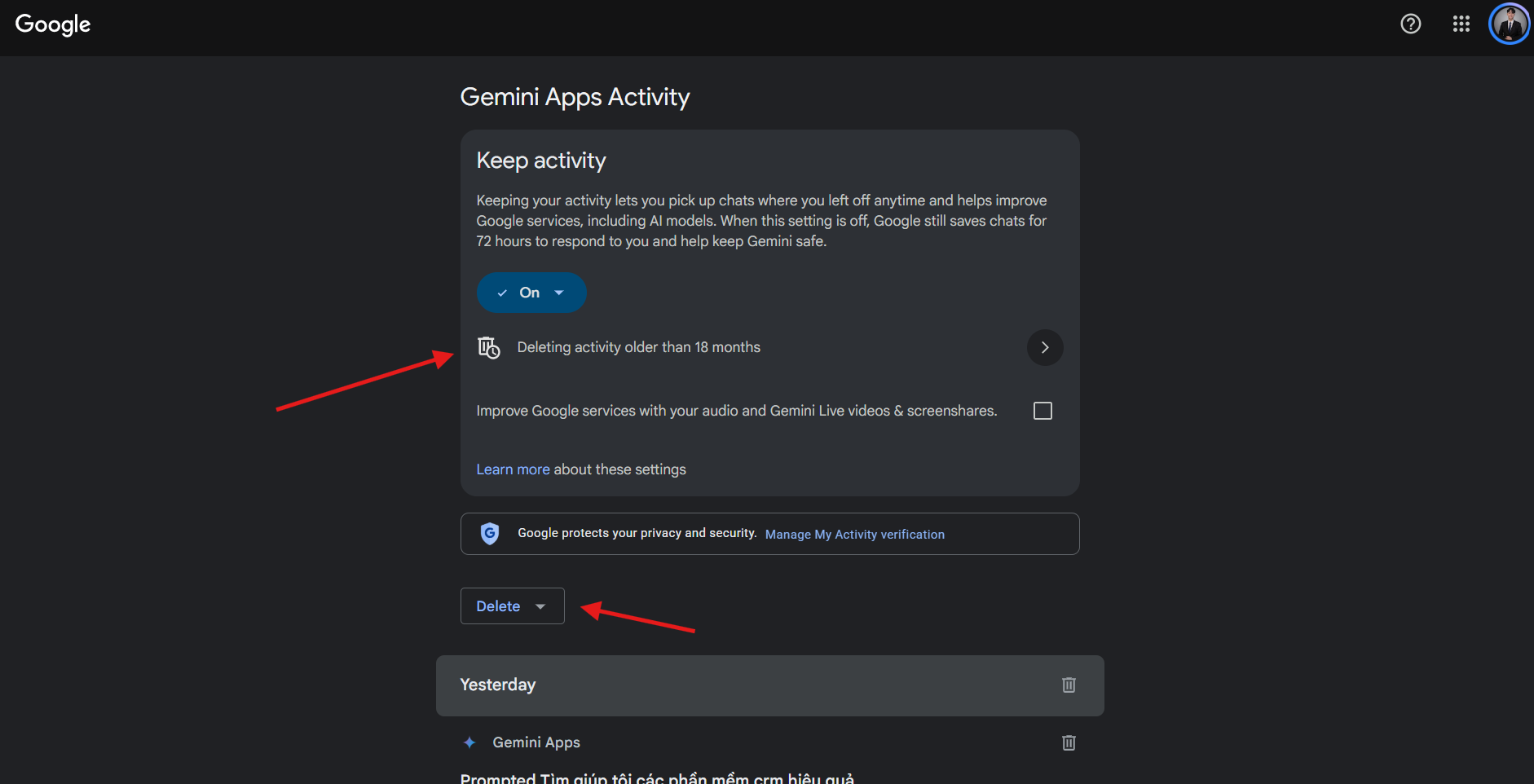
Task: Open the Learn more link
Action: 513,469
